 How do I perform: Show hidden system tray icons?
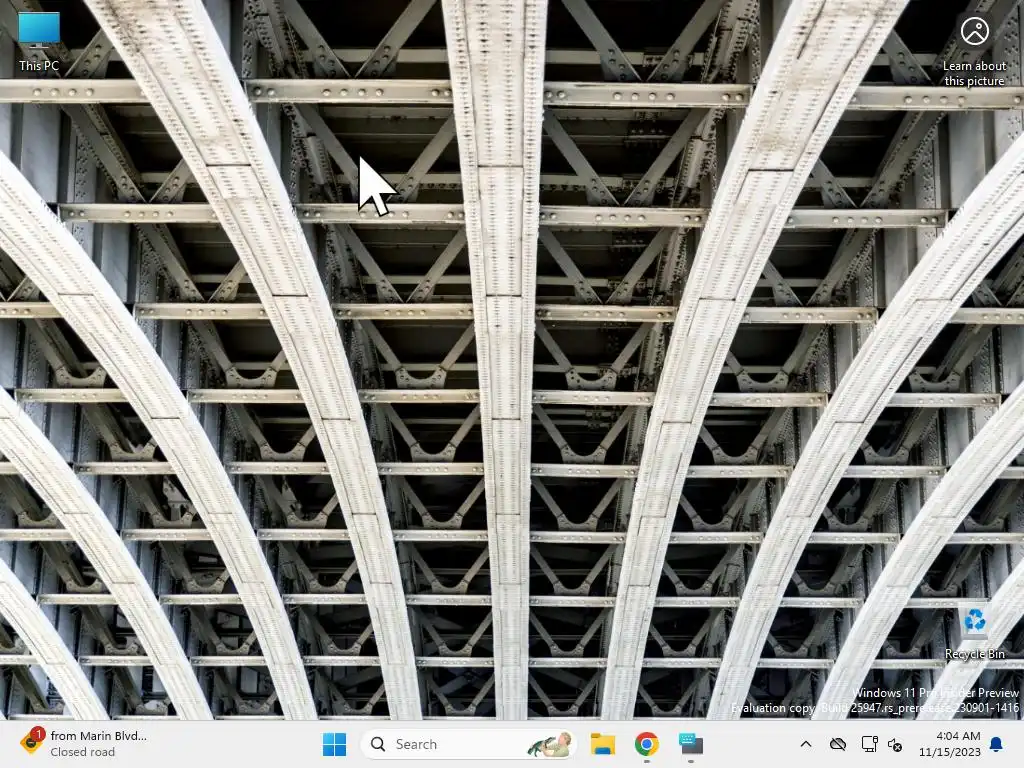[x=806, y=744]
